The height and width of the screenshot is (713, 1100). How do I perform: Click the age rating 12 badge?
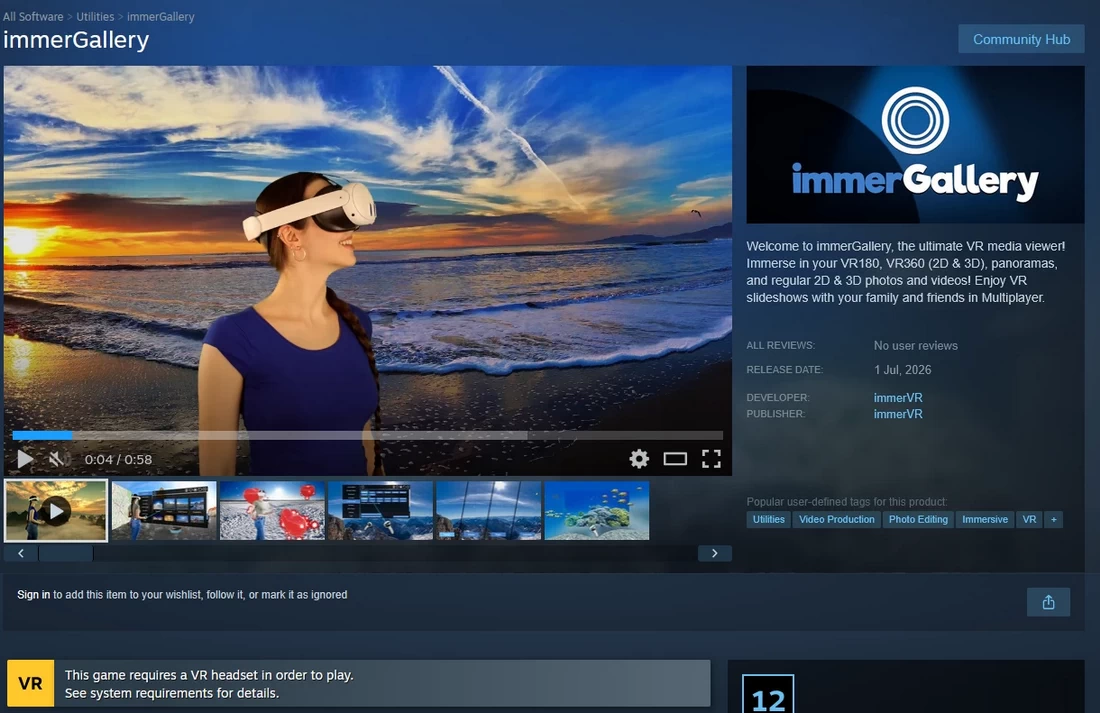tap(768, 695)
